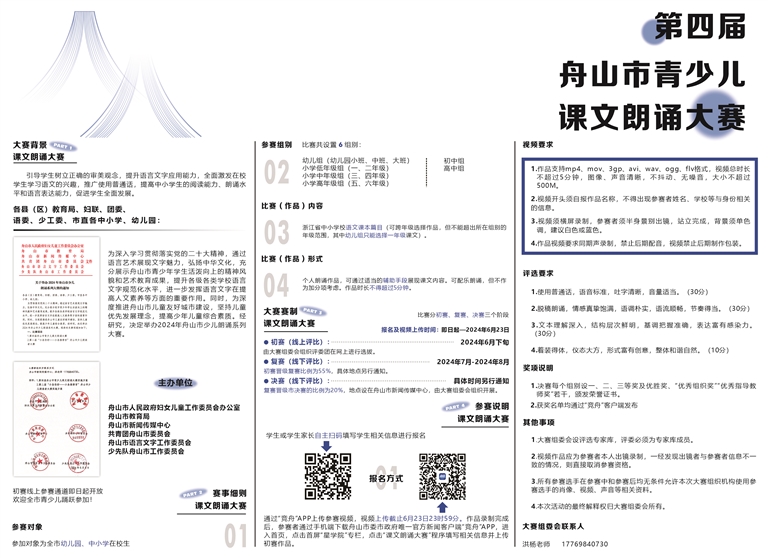This screenshot has height=558, width=768.
Task: Click the date 2024年6月下旬
Action: 484,342
